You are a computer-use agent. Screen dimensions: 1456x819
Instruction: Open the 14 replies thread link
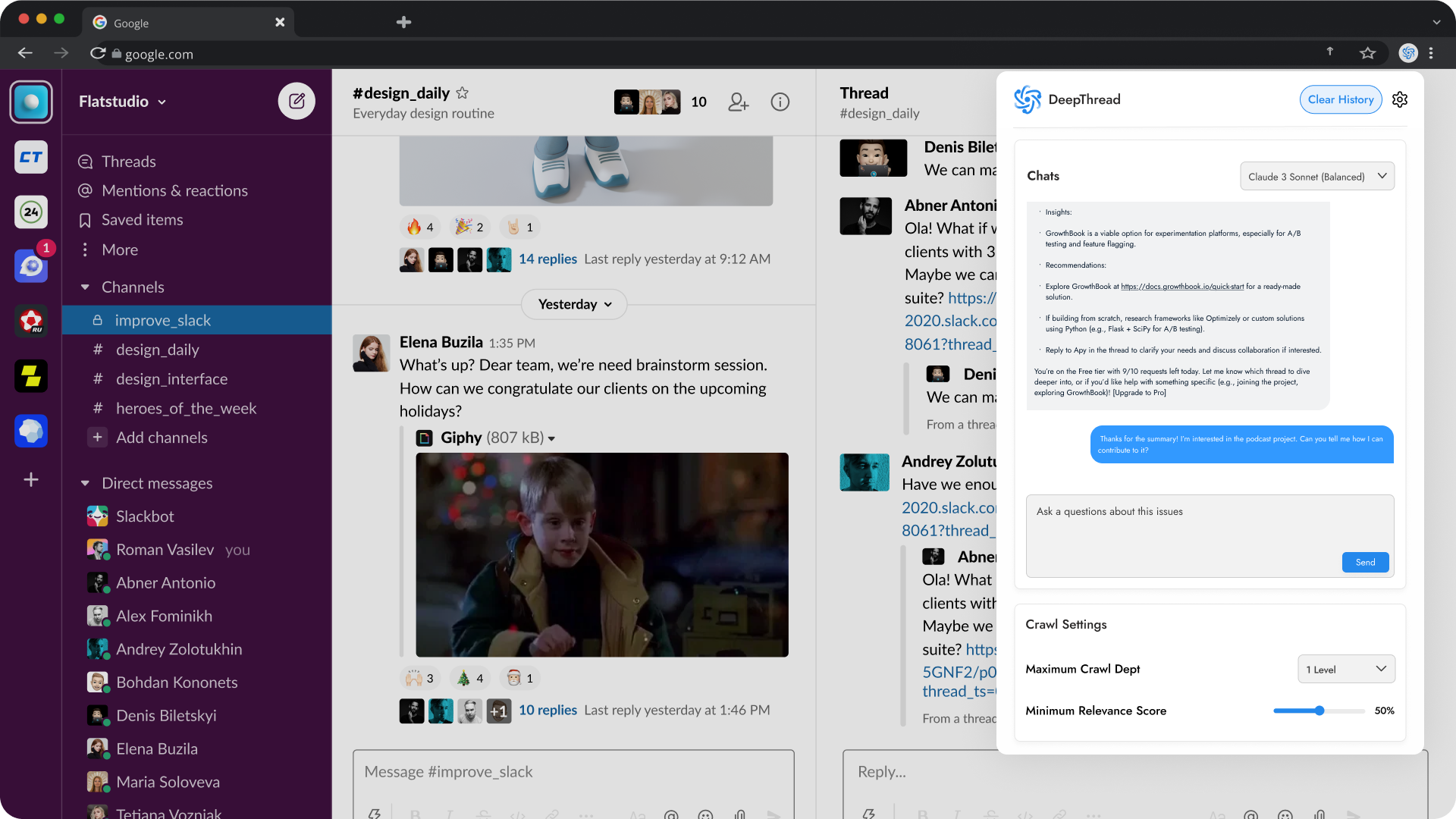point(548,259)
